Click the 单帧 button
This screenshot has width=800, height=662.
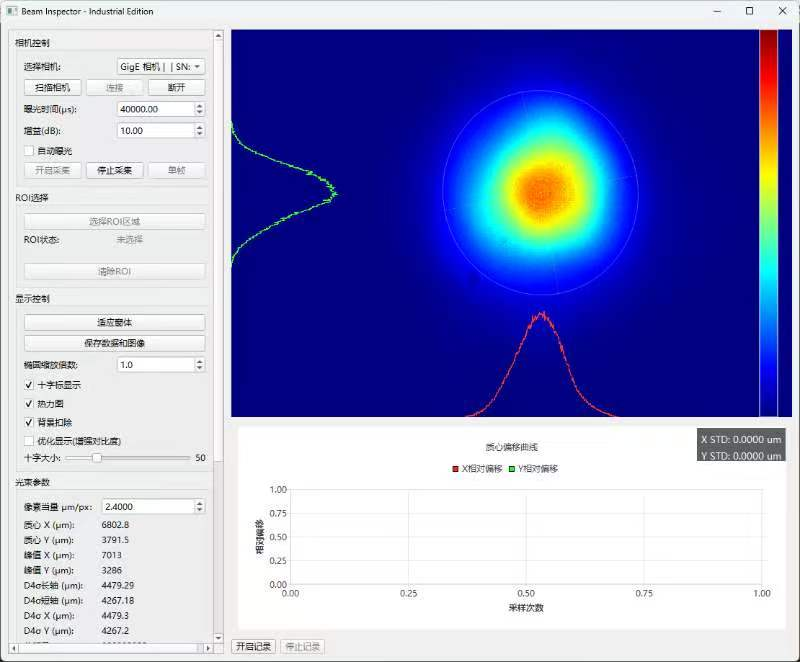point(177,170)
